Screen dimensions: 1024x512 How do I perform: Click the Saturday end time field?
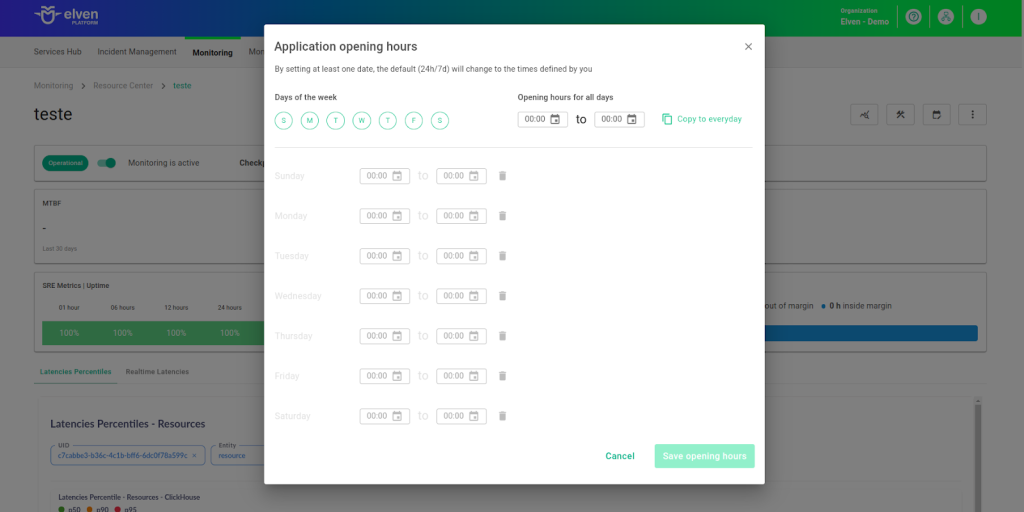pos(453,416)
